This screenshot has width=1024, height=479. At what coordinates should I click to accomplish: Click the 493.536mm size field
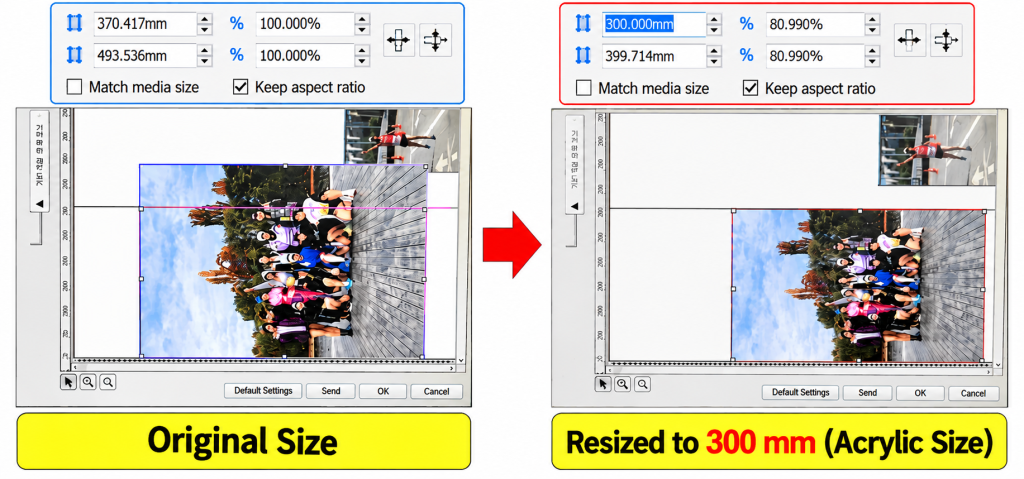click(145, 56)
